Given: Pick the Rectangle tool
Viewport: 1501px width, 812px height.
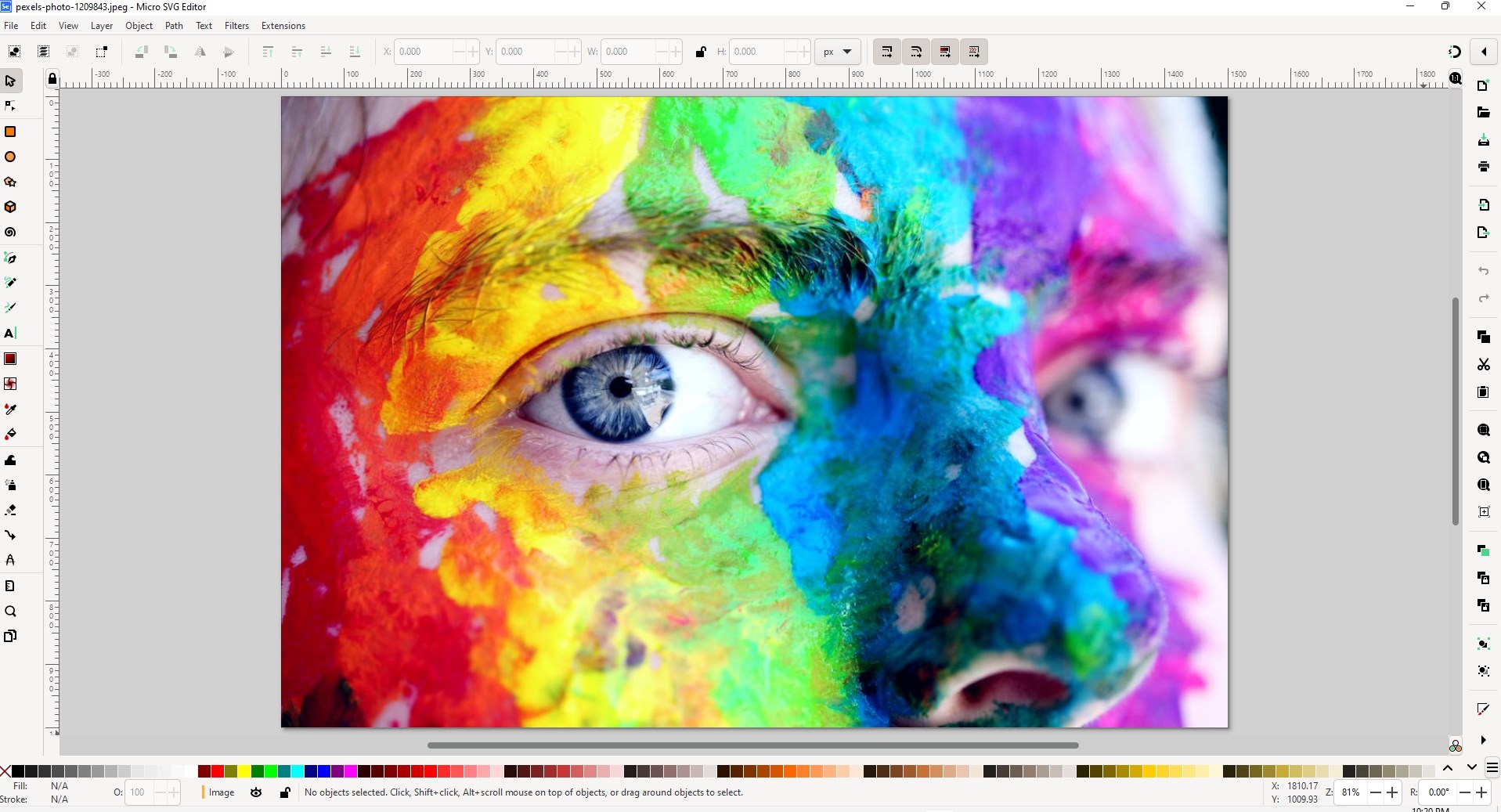Looking at the screenshot, I should pyautogui.click(x=10, y=132).
